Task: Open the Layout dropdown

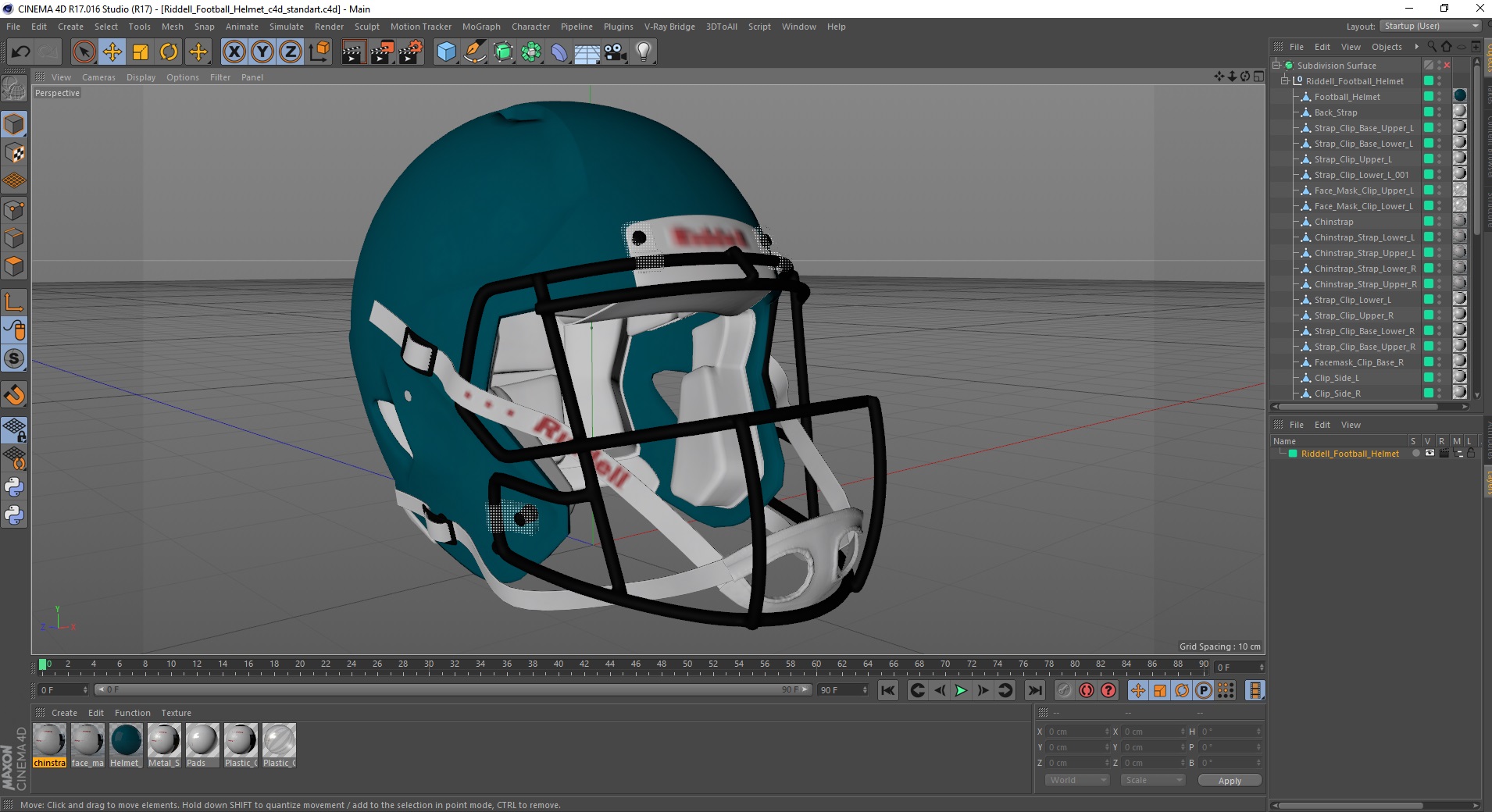Action: [x=1430, y=26]
